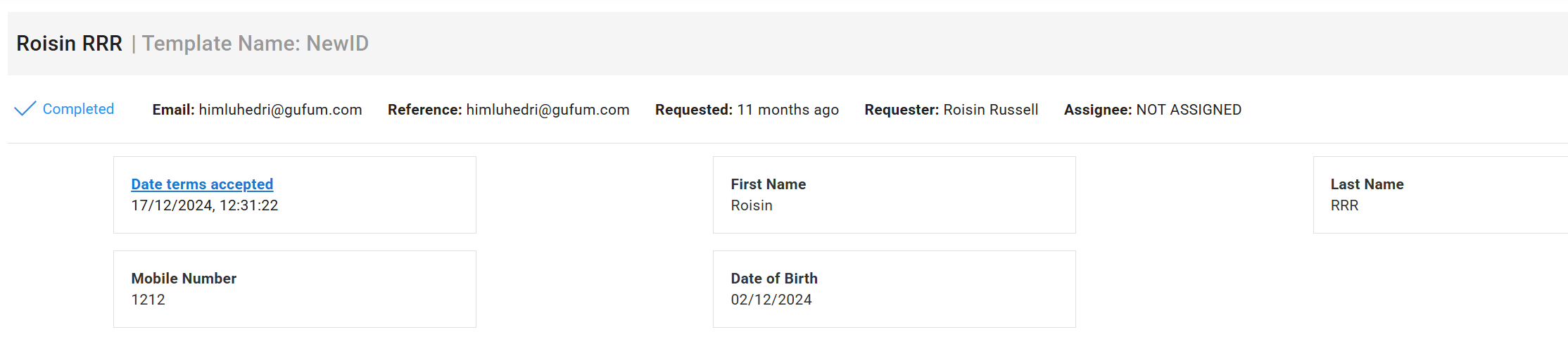Image resolution: width=1568 pixels, height=344 pixels.
Task: Select the First Name value Roisin
Action: [x=752, y=205]
